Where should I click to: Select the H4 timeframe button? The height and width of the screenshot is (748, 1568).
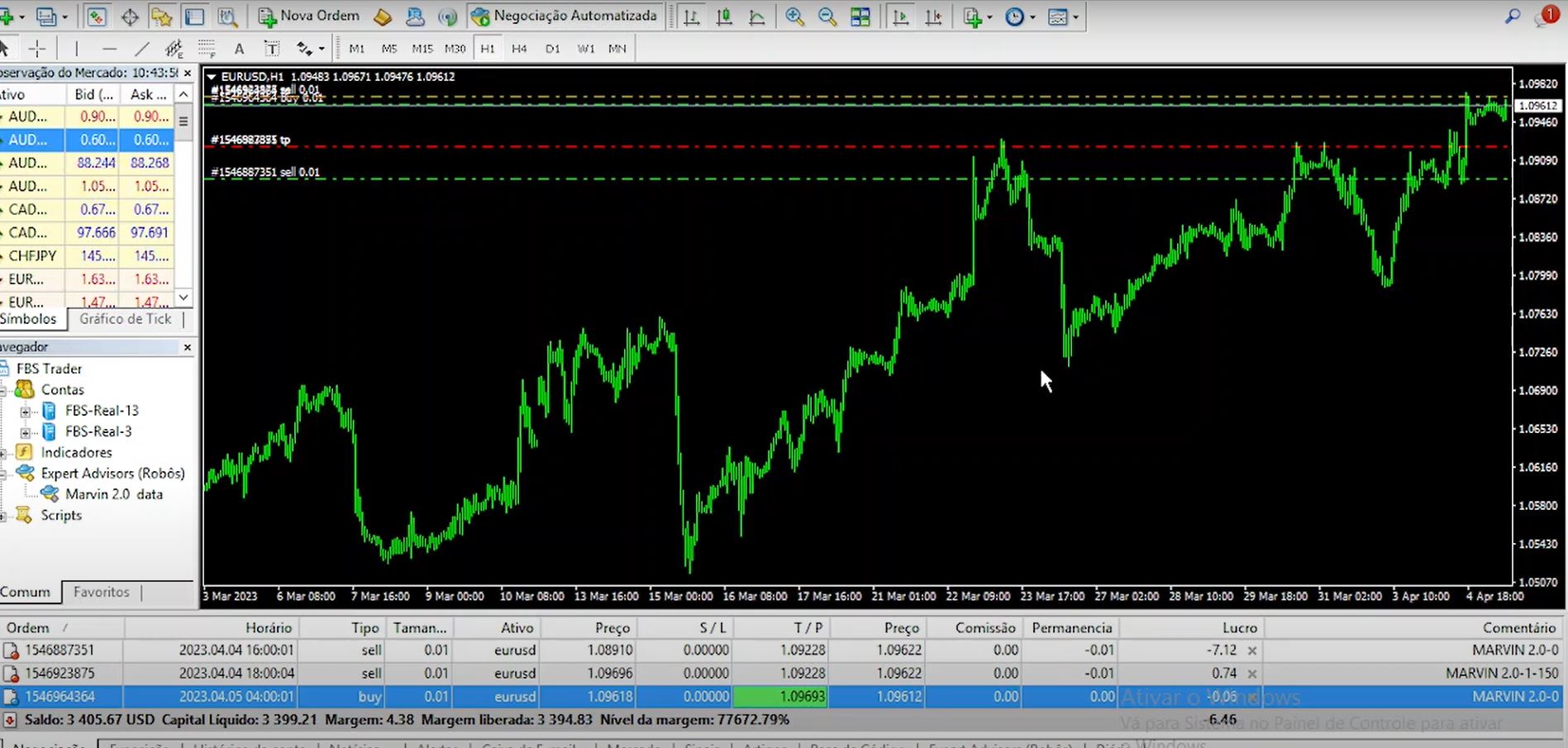point(519,49)
